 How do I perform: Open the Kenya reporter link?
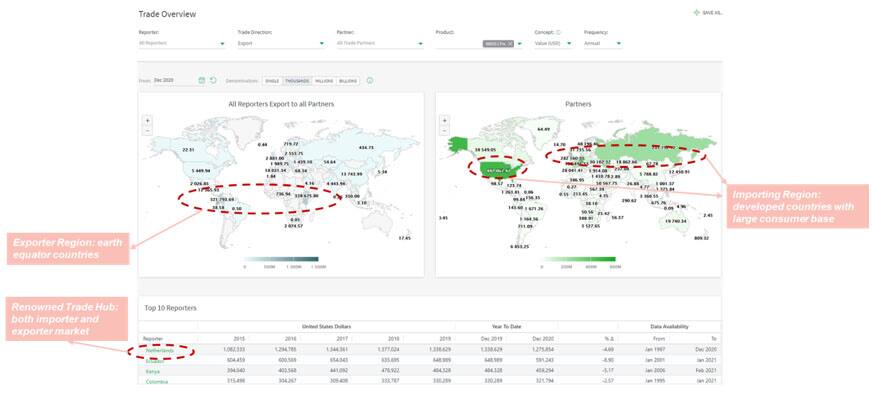coord(153,371)
